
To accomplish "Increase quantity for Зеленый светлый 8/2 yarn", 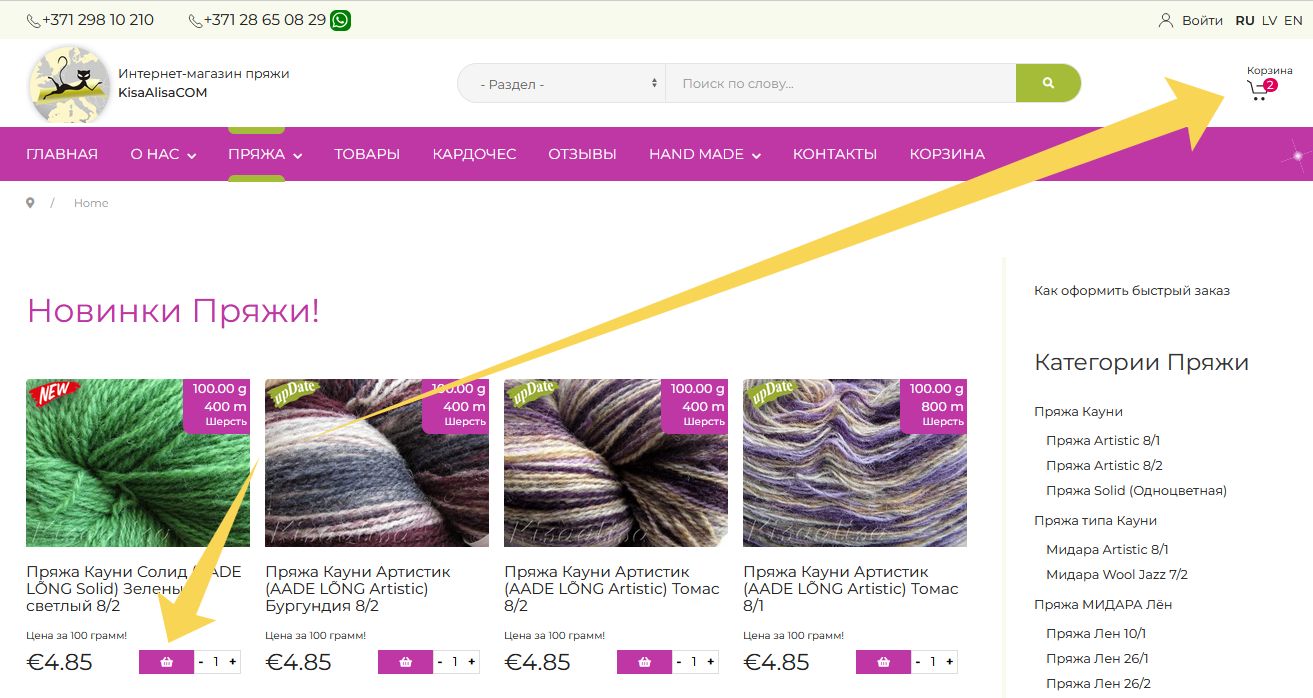I will (x=232, y=662).
